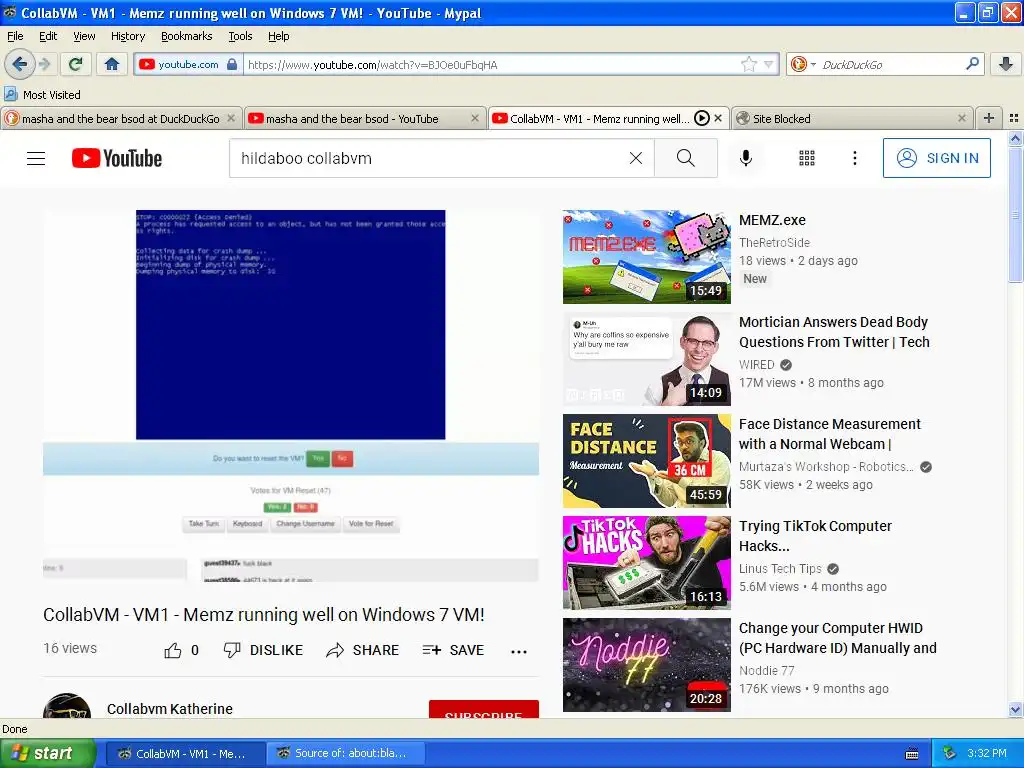The width and height of the screenshot is (1024, 768).
Task: Open the Downloads arrow button
Action: 1006,64
